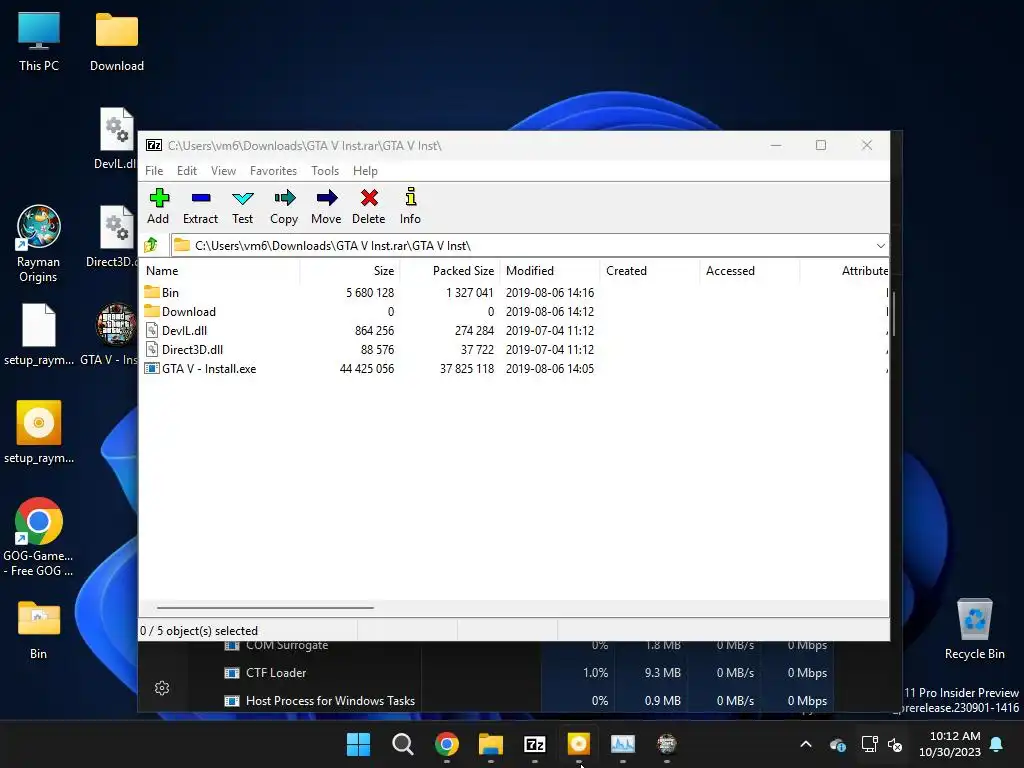Switch to 7-Zip taskbar icon
The image size is (1024, 768).
[535, 744]
